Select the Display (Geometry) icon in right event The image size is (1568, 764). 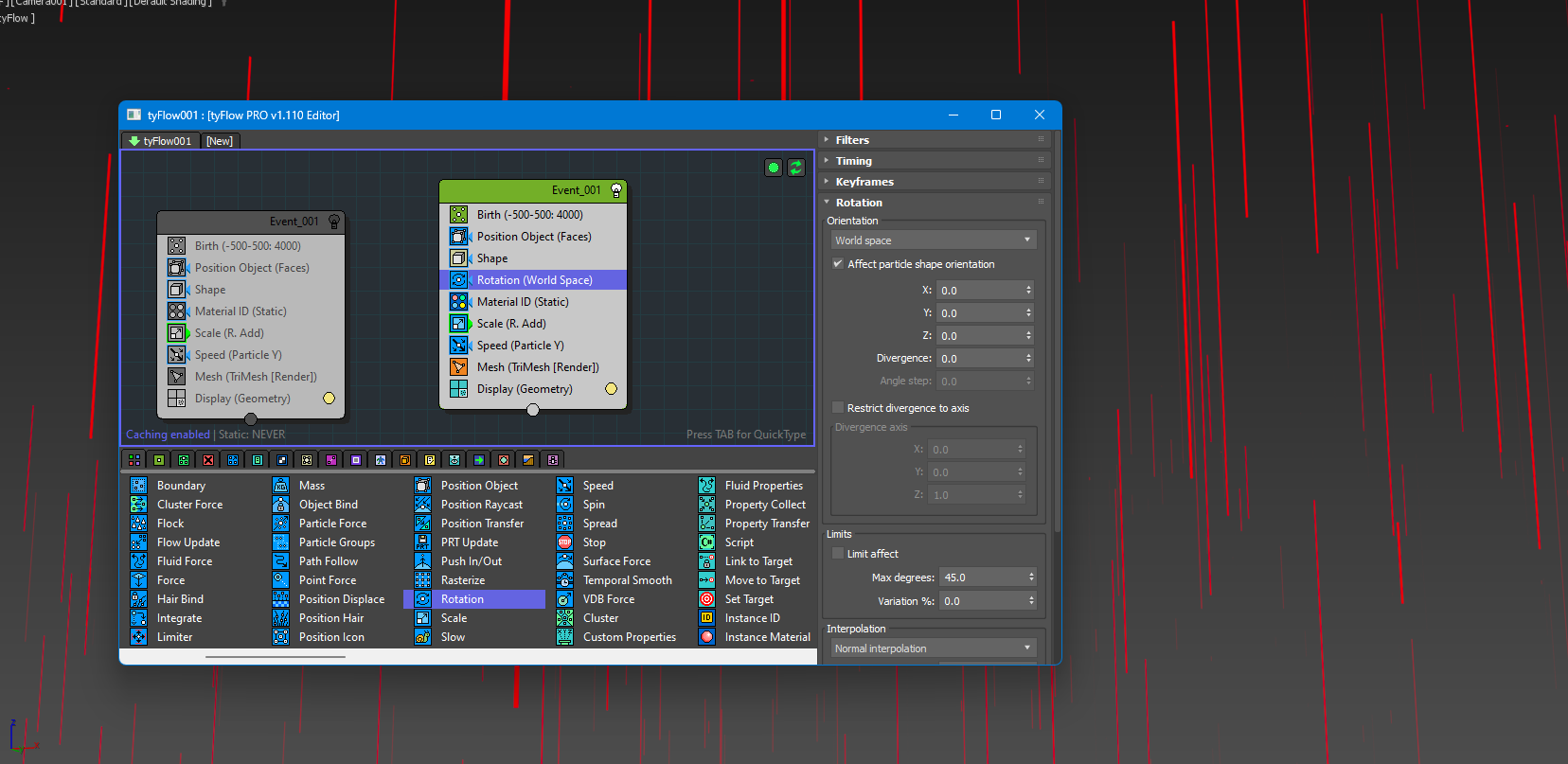pyautogui.click(x=458, y=389)
